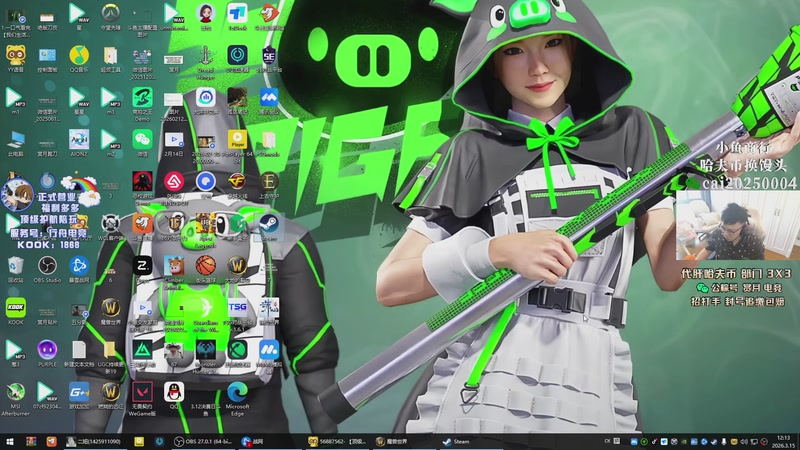Viewport: 800px width, 450px height.
Task: Open the taskbar clock showing 12:13
Action: point(783,442)
